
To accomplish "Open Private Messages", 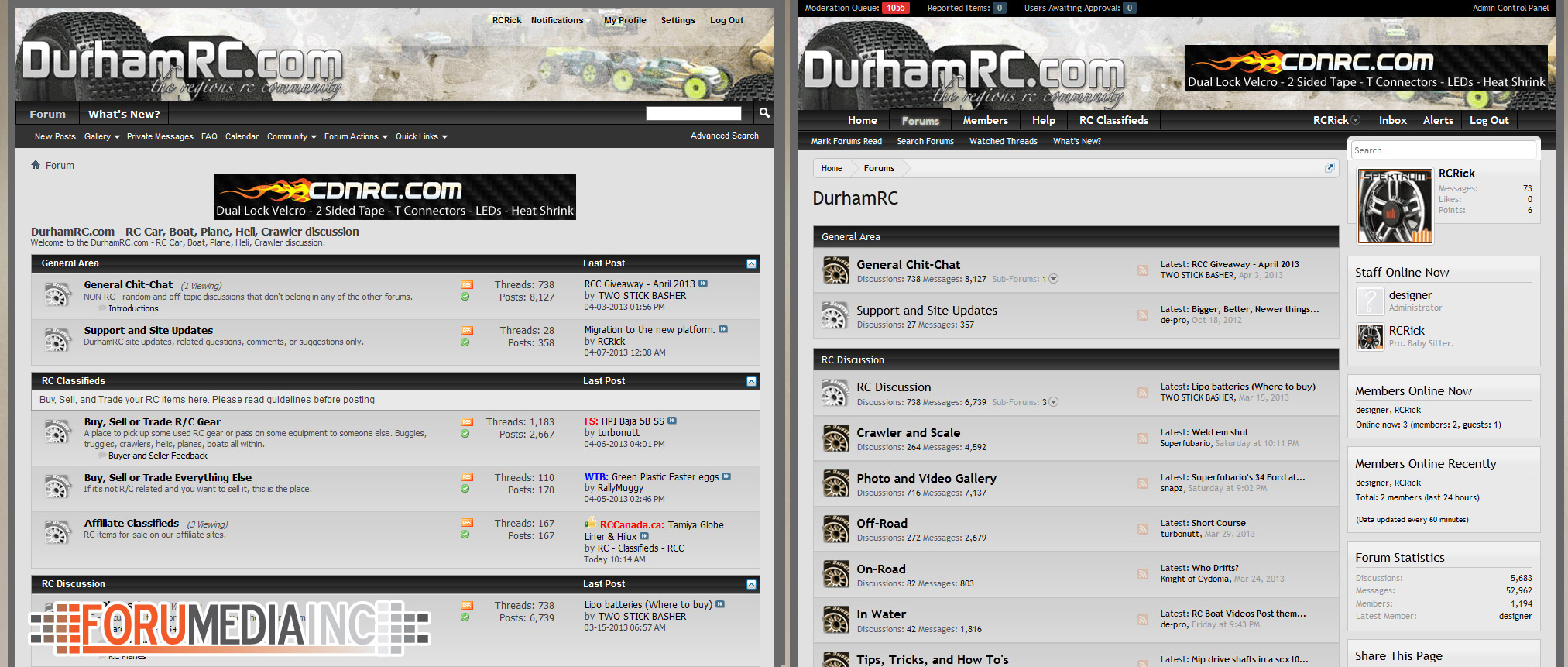I will (160, 136).
